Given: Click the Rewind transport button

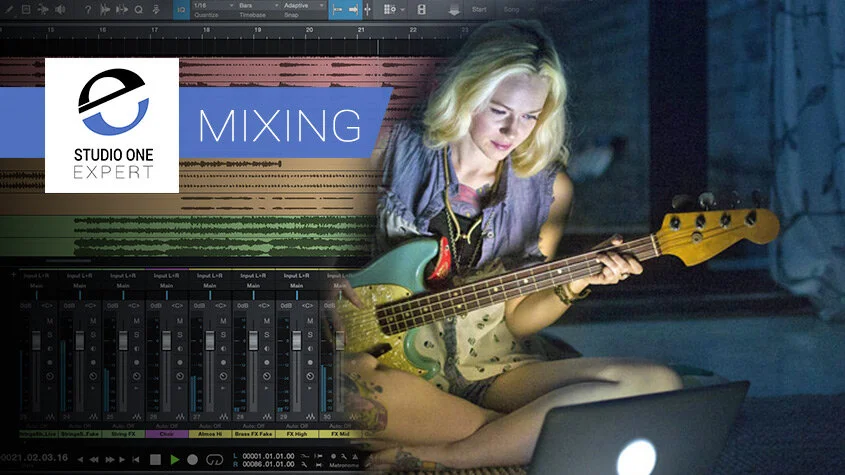Looking at the screenshot, I should click(94, 460).
